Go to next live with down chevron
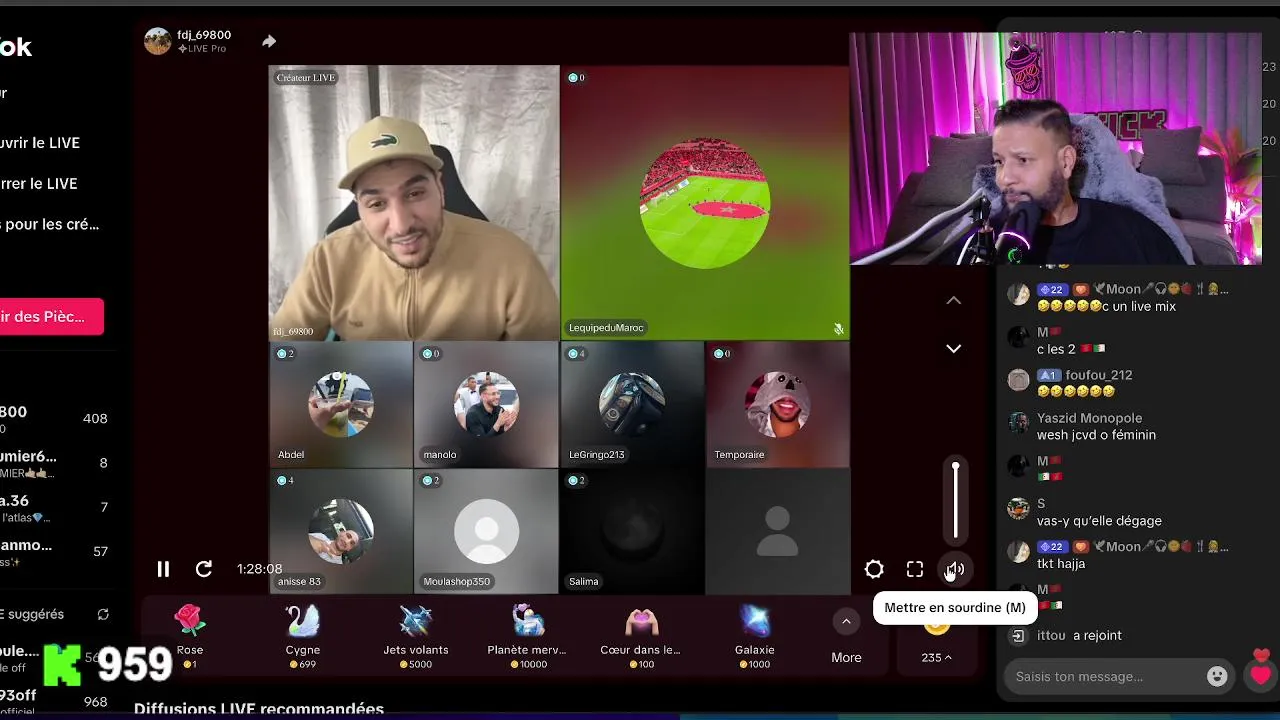 coord(954,348)
